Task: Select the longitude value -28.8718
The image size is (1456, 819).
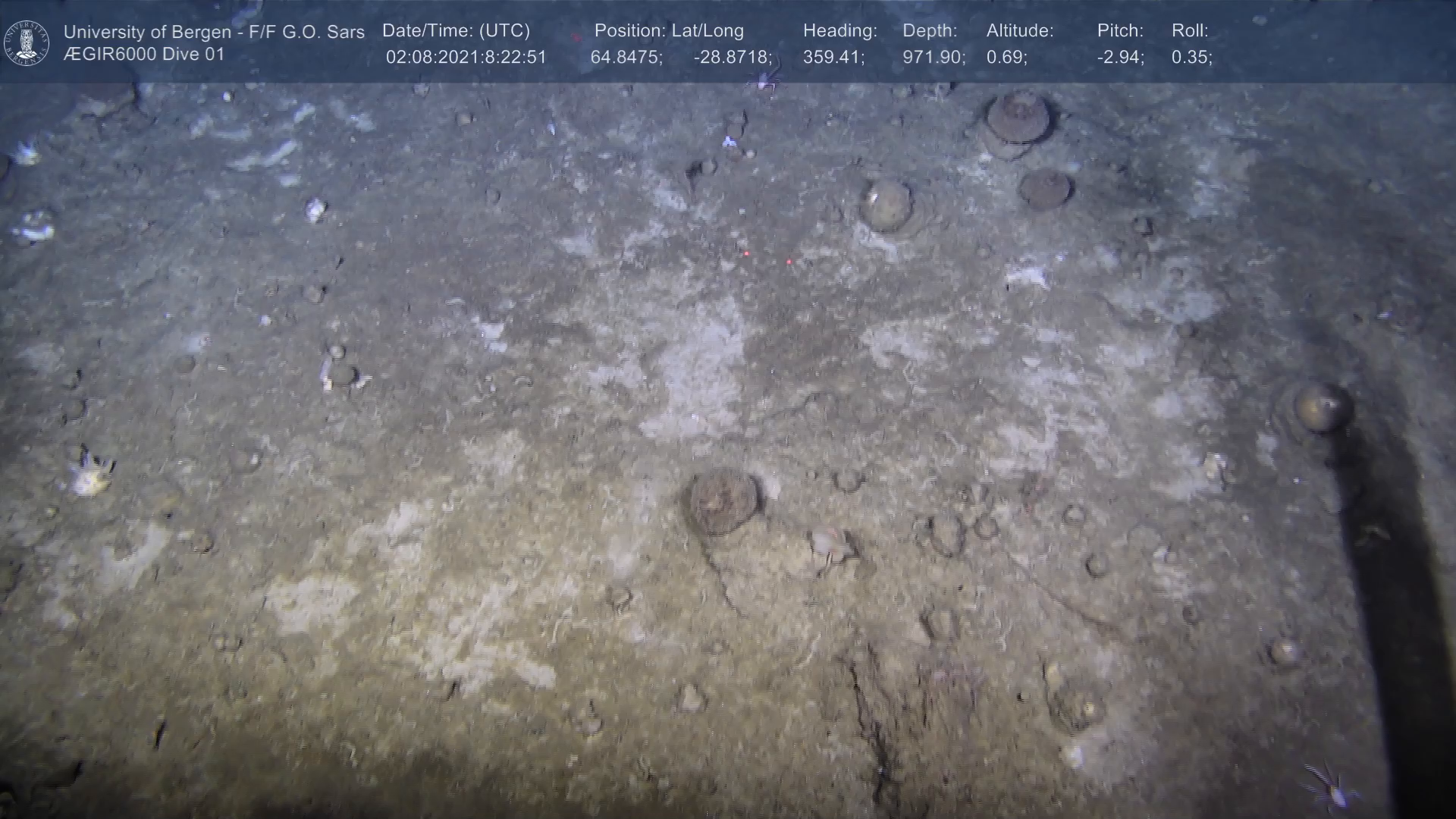Action: coord(732,58)
